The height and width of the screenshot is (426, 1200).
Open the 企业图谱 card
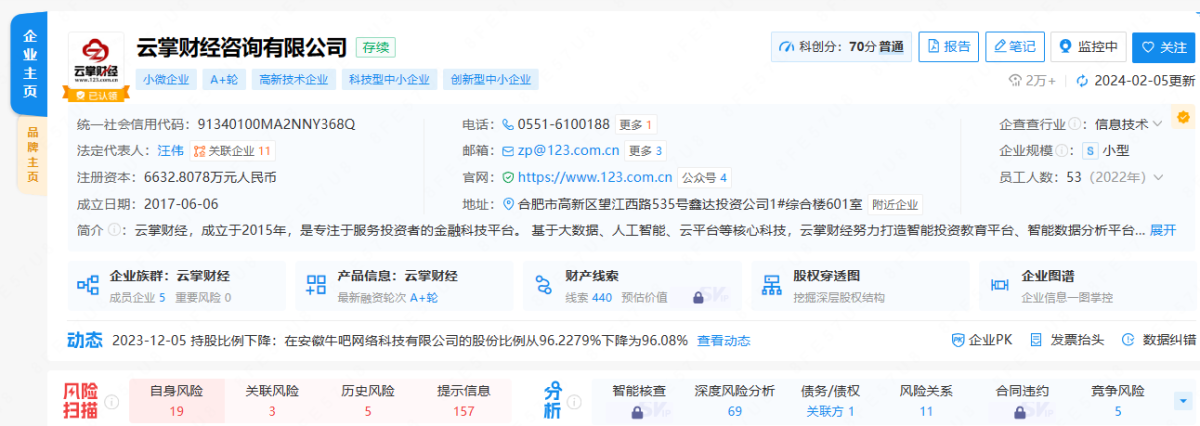(x=1088, y=285)
